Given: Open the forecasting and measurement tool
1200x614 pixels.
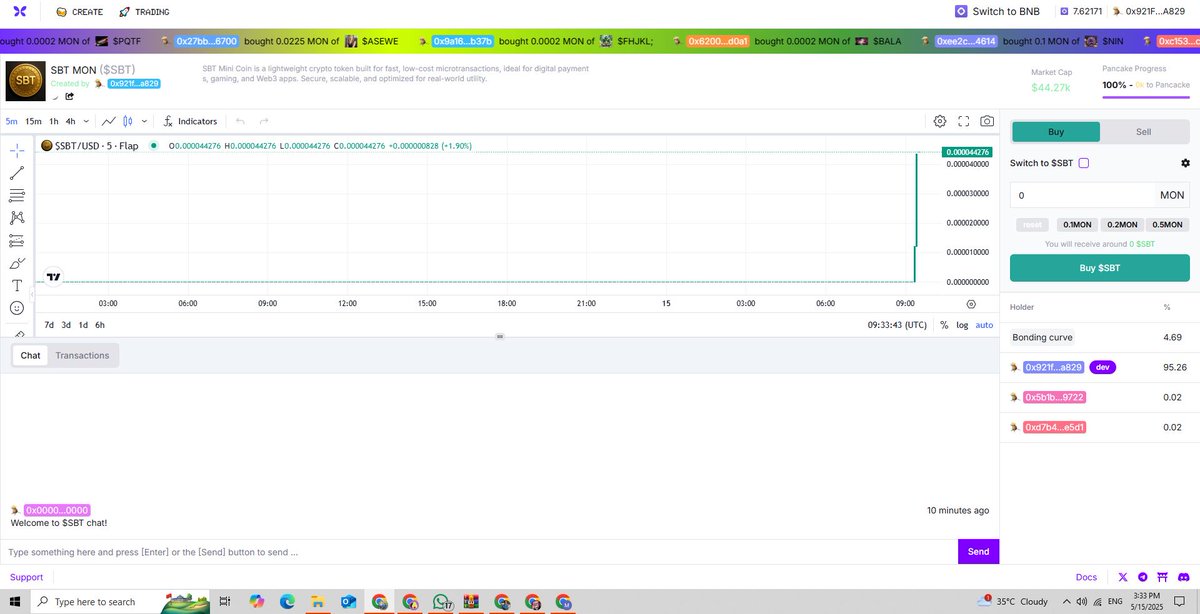Looking at the screenshot, I should [x=17, y=241].
